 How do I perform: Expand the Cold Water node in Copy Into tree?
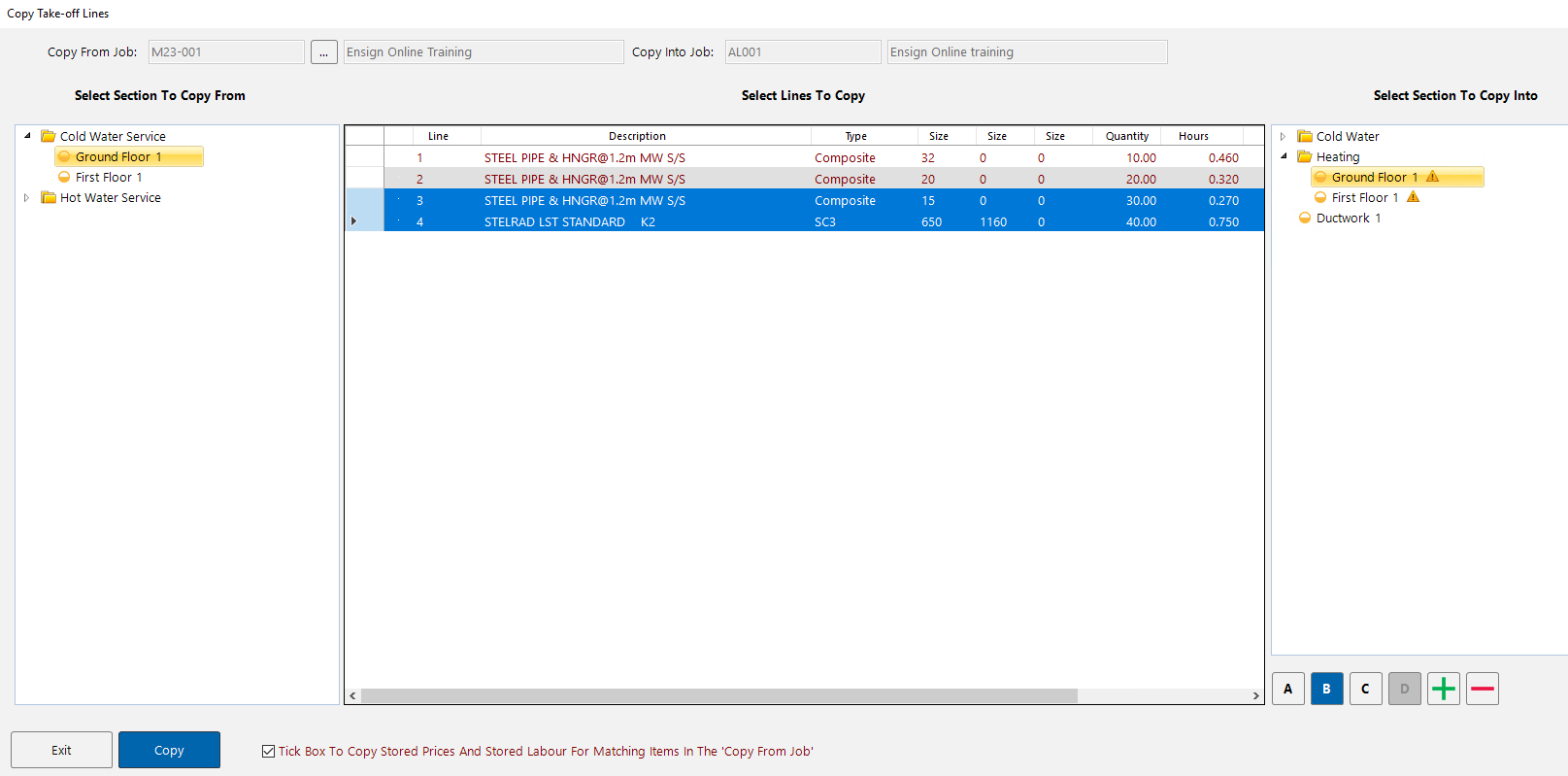click(1284, 136)
